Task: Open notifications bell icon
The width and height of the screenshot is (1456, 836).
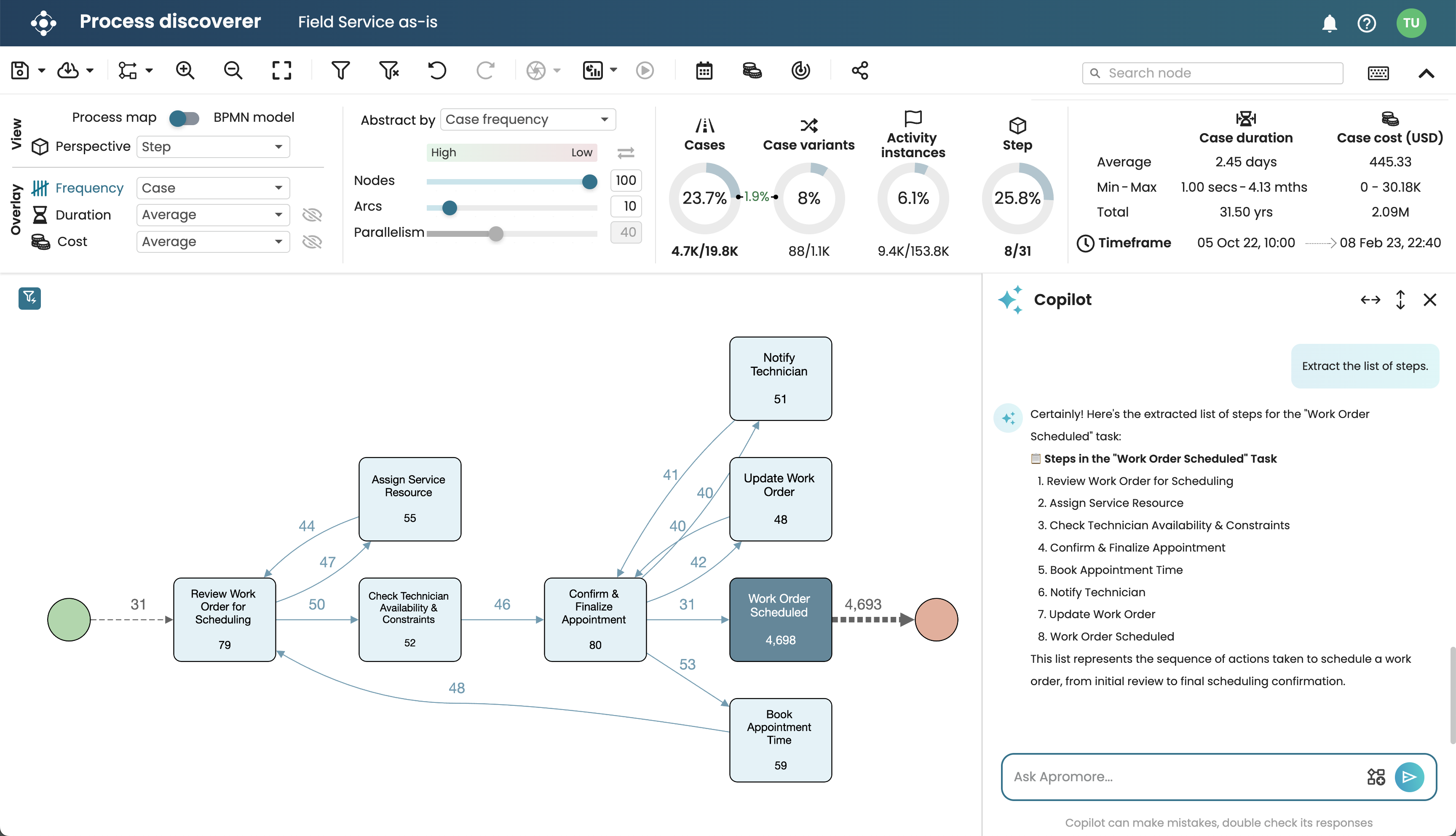Action: click(1329, 23)
